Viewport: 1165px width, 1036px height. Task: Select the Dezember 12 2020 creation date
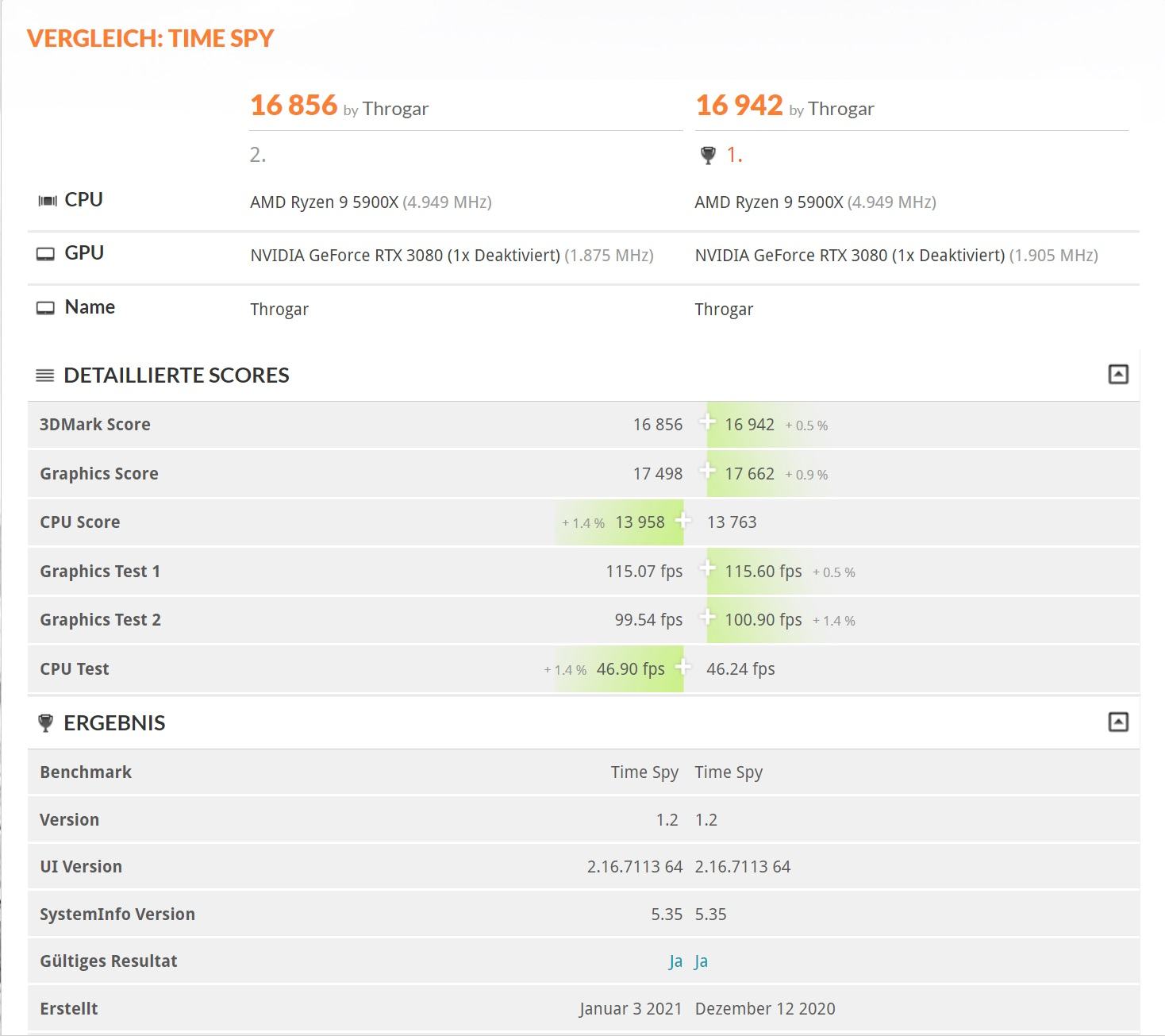765,1009
